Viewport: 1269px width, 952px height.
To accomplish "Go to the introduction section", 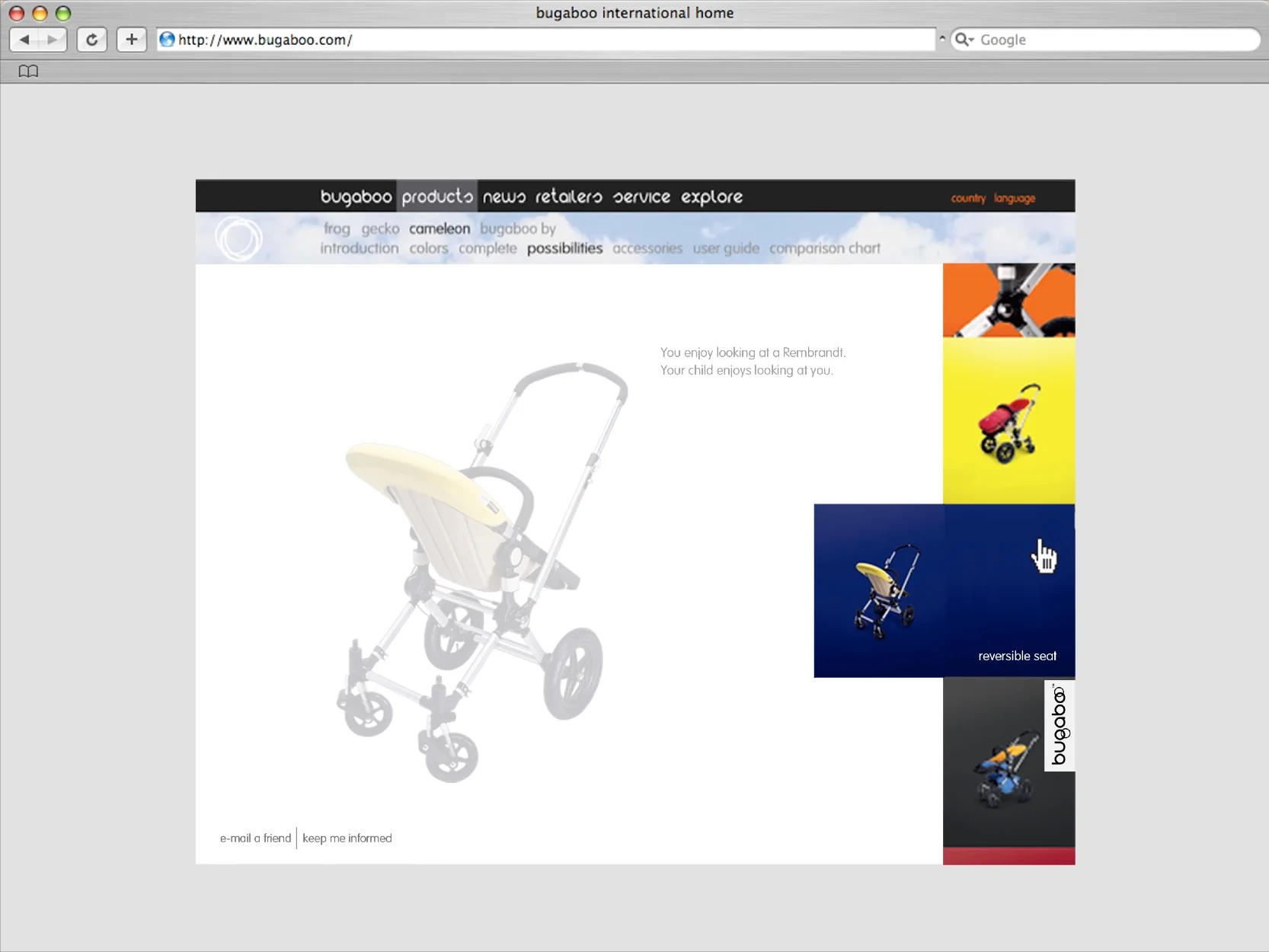I will pyautogui.click(x=360, y=248).
